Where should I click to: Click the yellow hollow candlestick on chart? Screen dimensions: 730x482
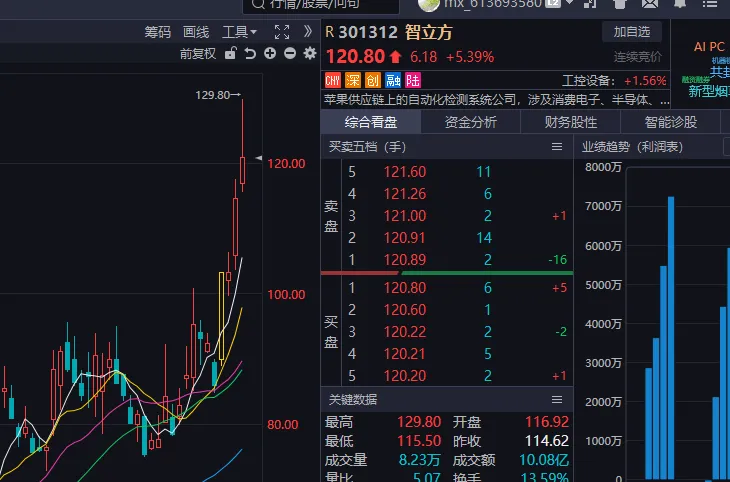(x=222, y=316)
